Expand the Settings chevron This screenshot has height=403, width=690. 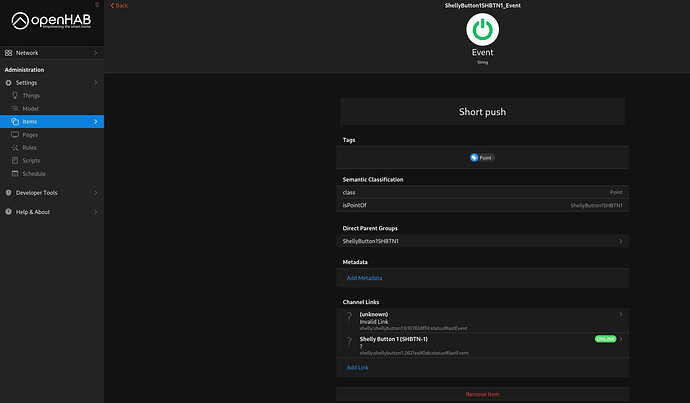tap(95, 83)
